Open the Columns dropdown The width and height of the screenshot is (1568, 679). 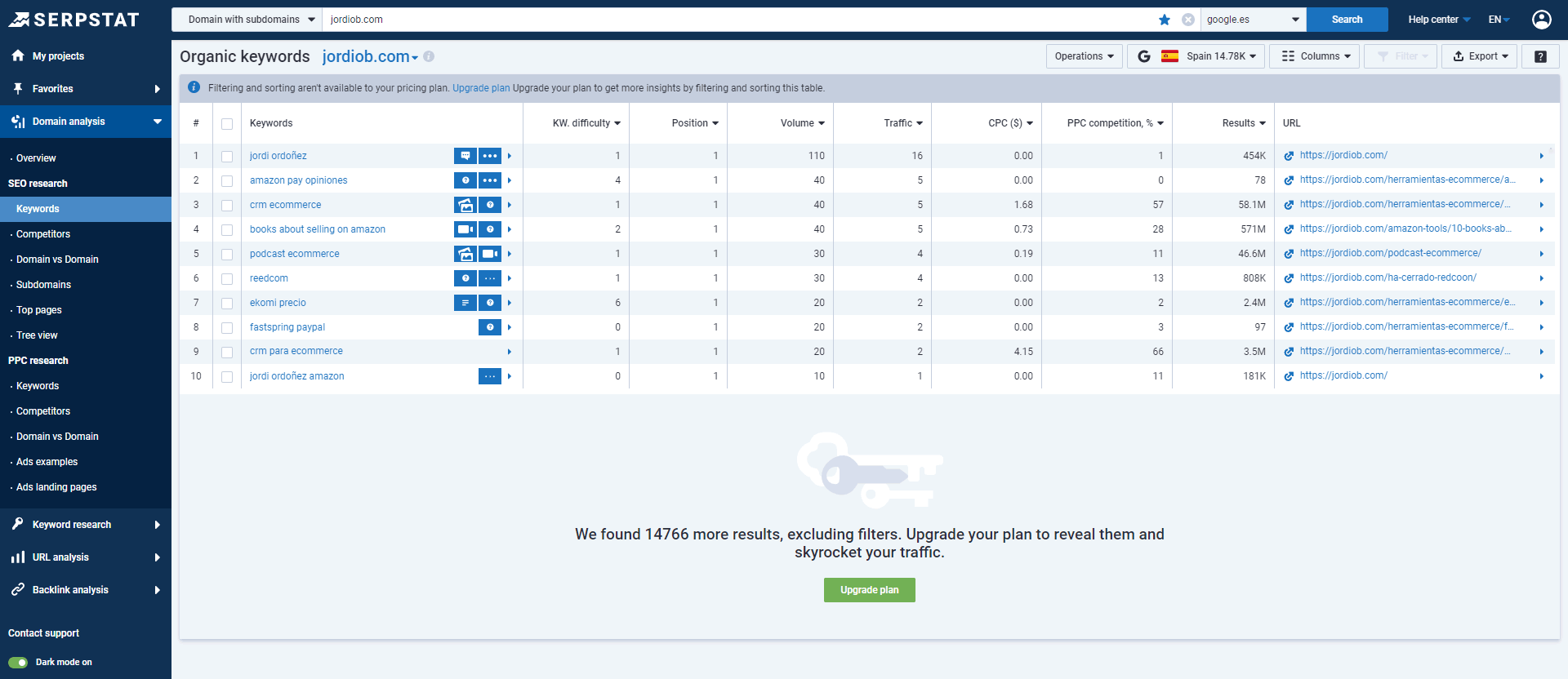[1315, 56]
